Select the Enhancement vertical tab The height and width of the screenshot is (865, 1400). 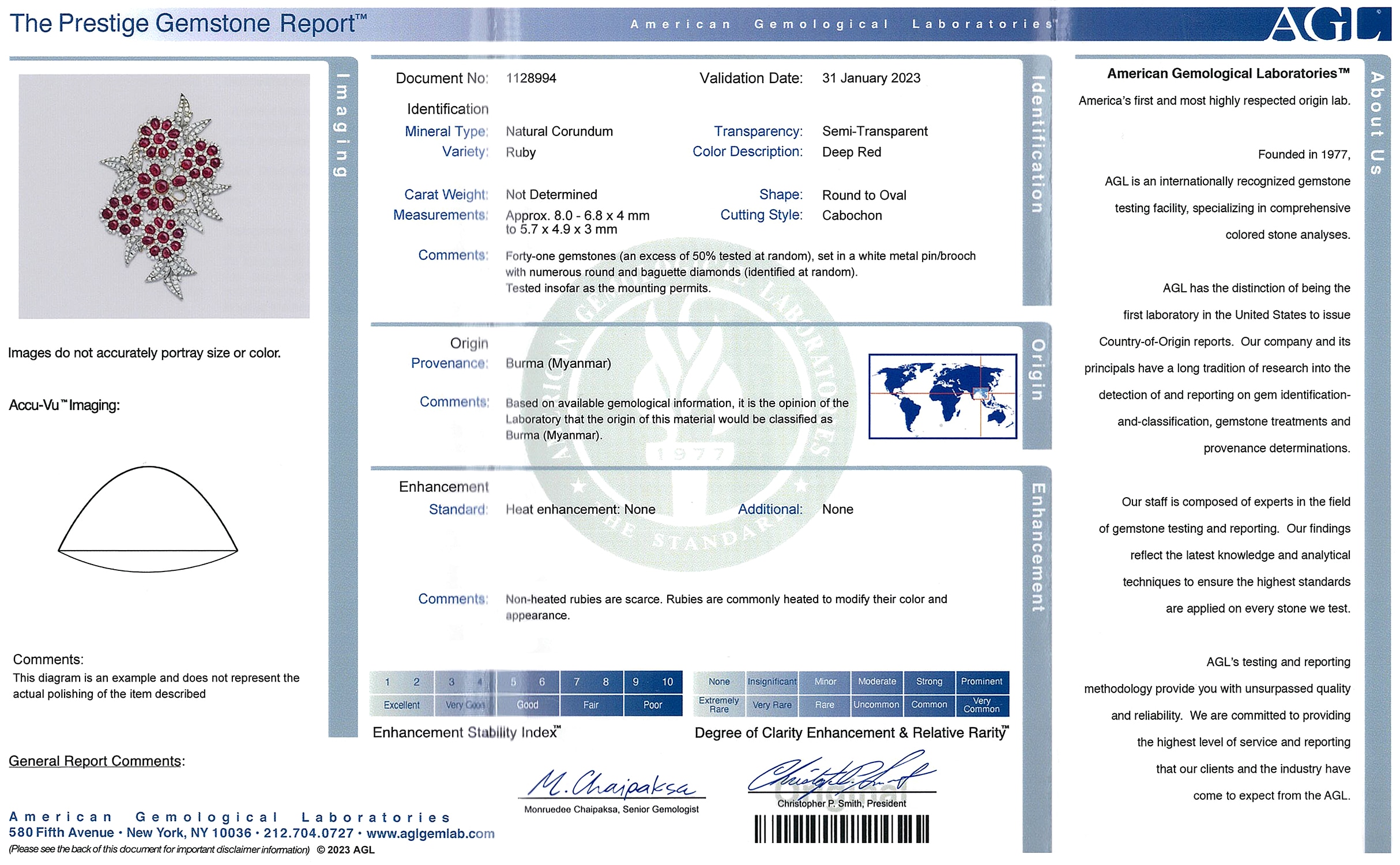click(x=1037, y=547)
